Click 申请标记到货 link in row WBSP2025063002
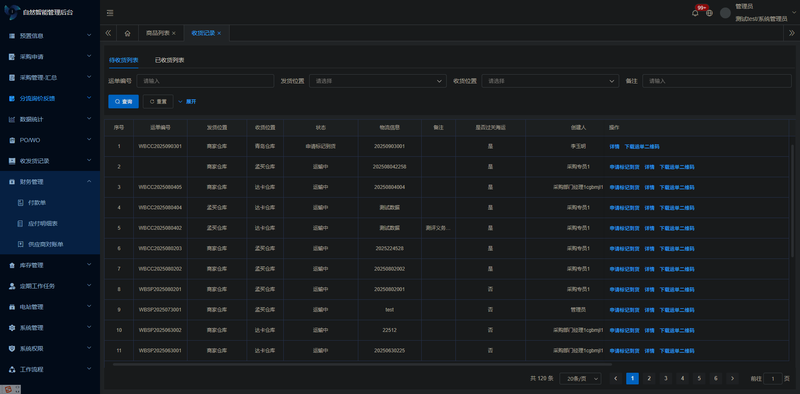The height and width of the screenshot is (394, 800). 624,330
